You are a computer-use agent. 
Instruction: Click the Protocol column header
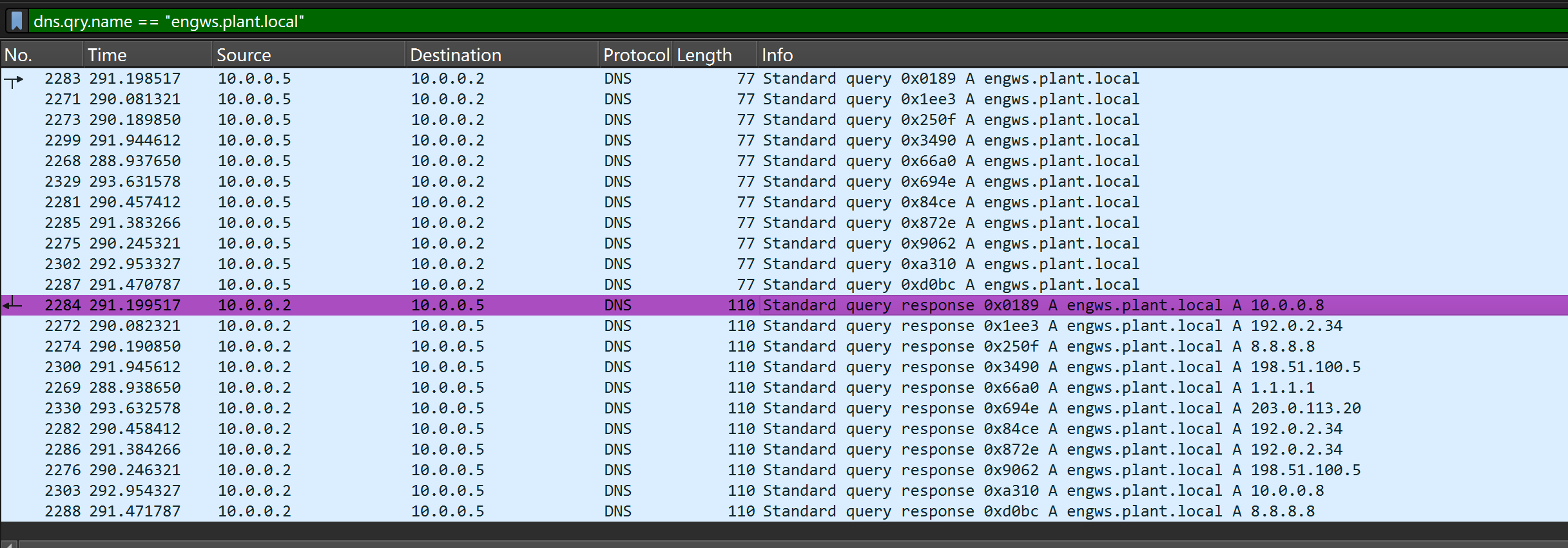click(635, 55)
